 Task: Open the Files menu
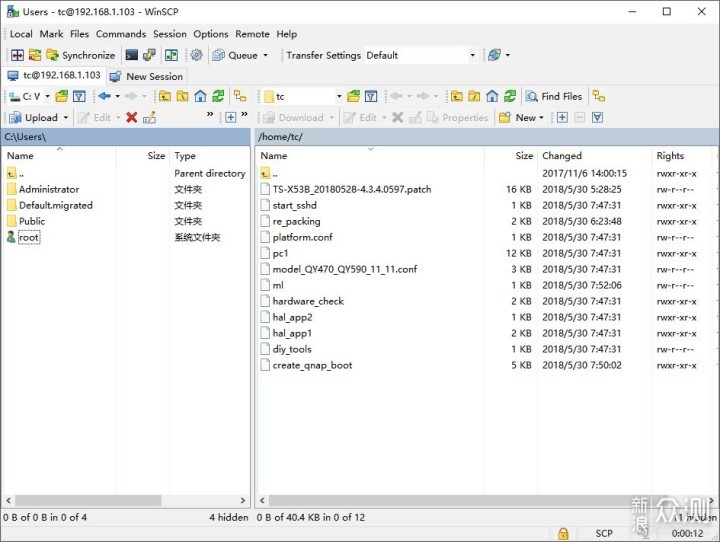pos(79,34)
